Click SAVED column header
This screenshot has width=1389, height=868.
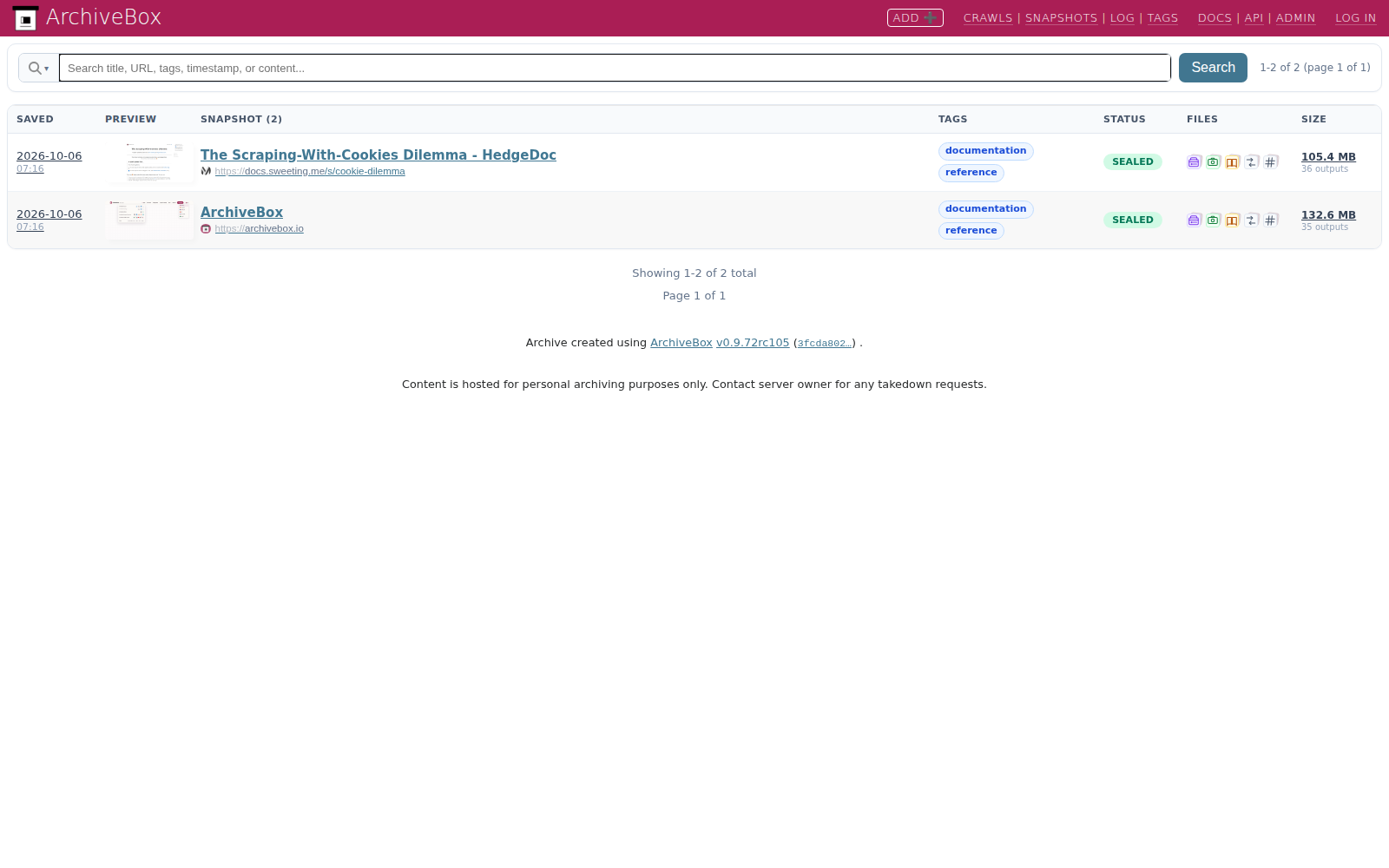[35, 120]
